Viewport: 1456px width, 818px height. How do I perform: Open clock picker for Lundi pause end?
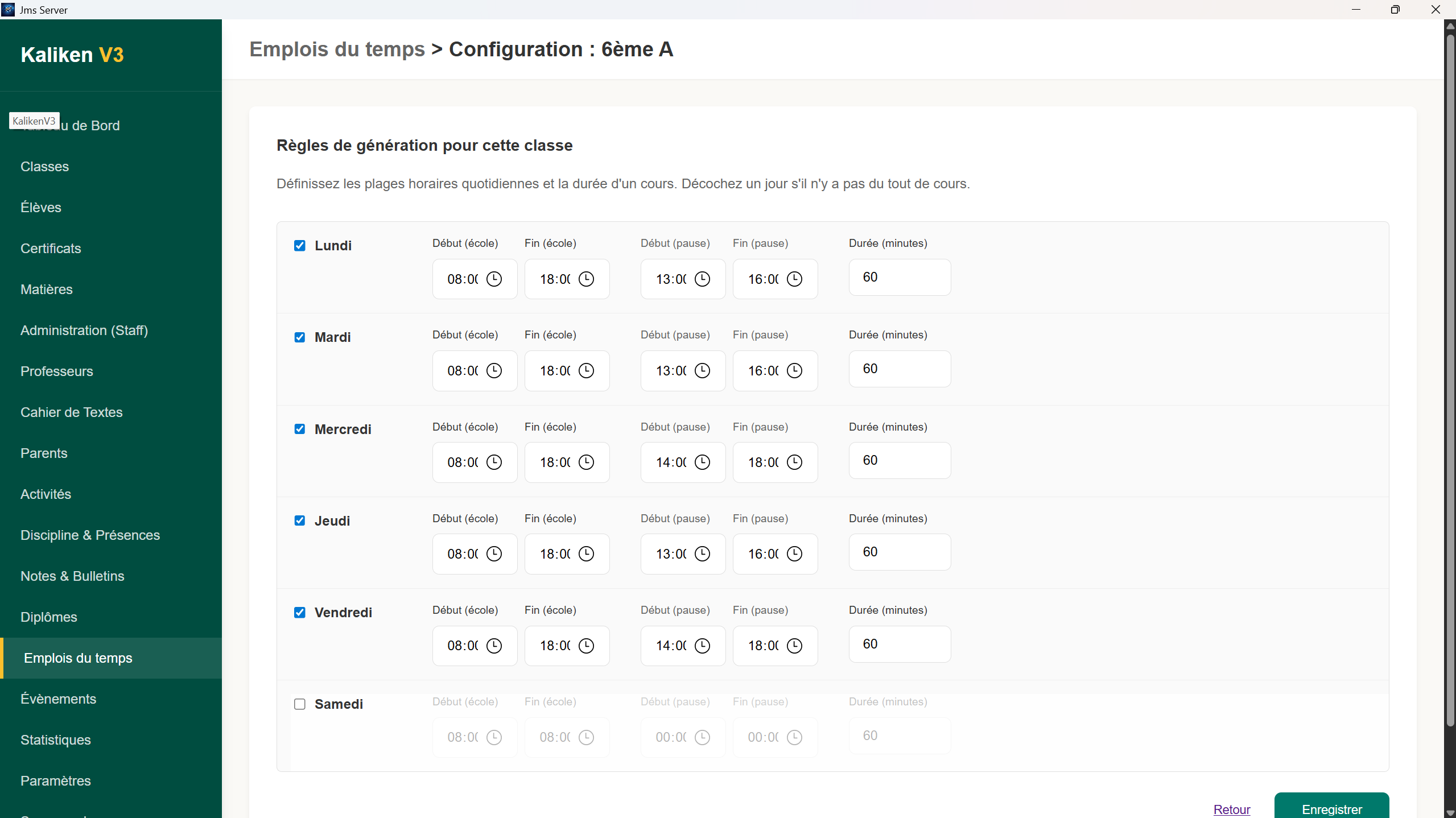tap(794, 279)
